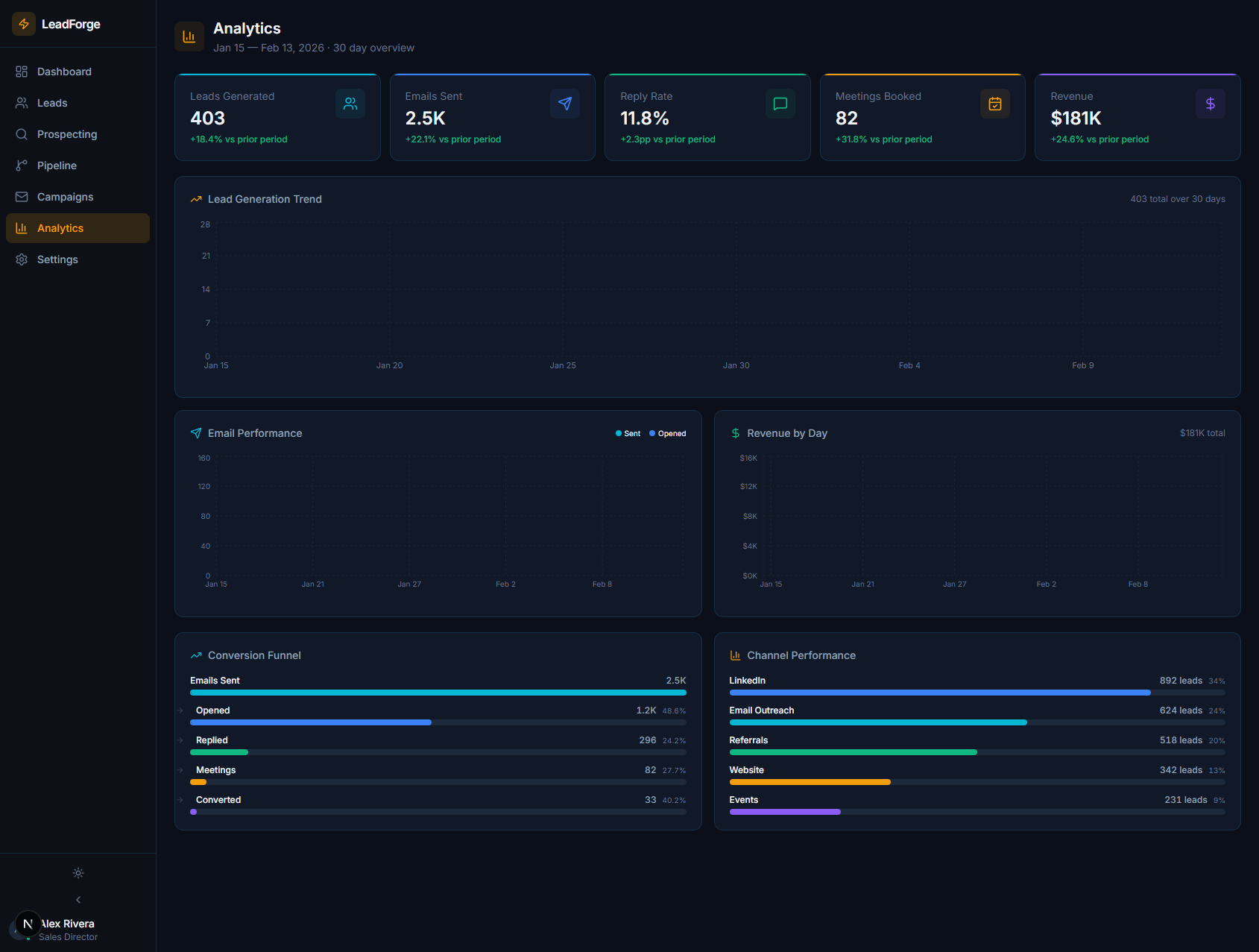
Task: Click the LinkedIn channel performance bar
Action: click(939, 693)
